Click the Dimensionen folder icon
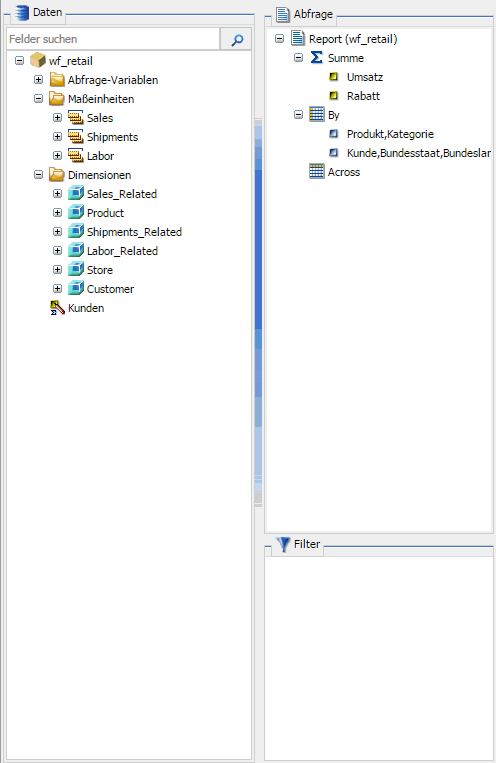 point(57,174)
